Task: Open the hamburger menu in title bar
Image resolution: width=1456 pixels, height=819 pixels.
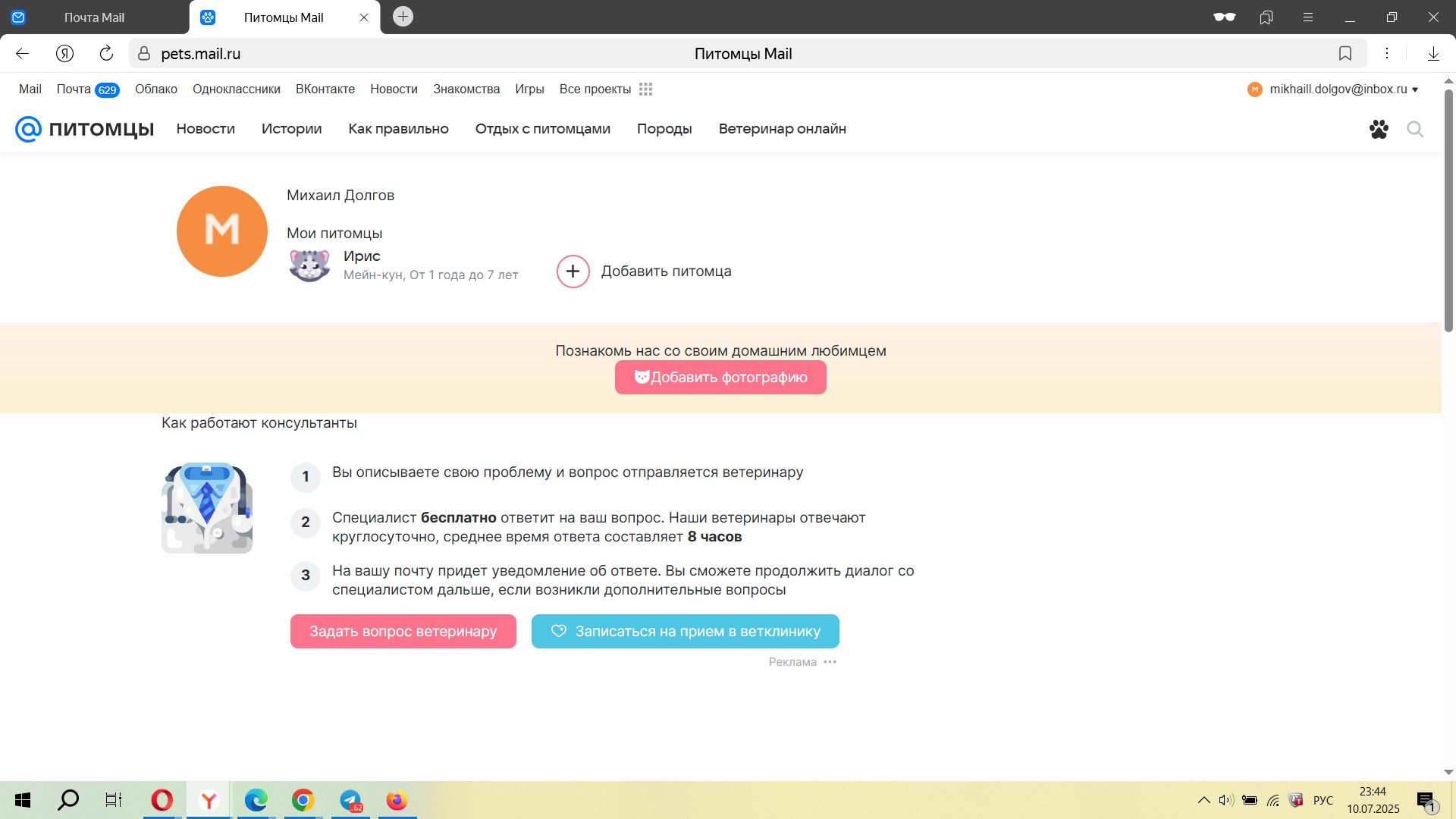Action: pyautogui.click(x=1308, y=17)
